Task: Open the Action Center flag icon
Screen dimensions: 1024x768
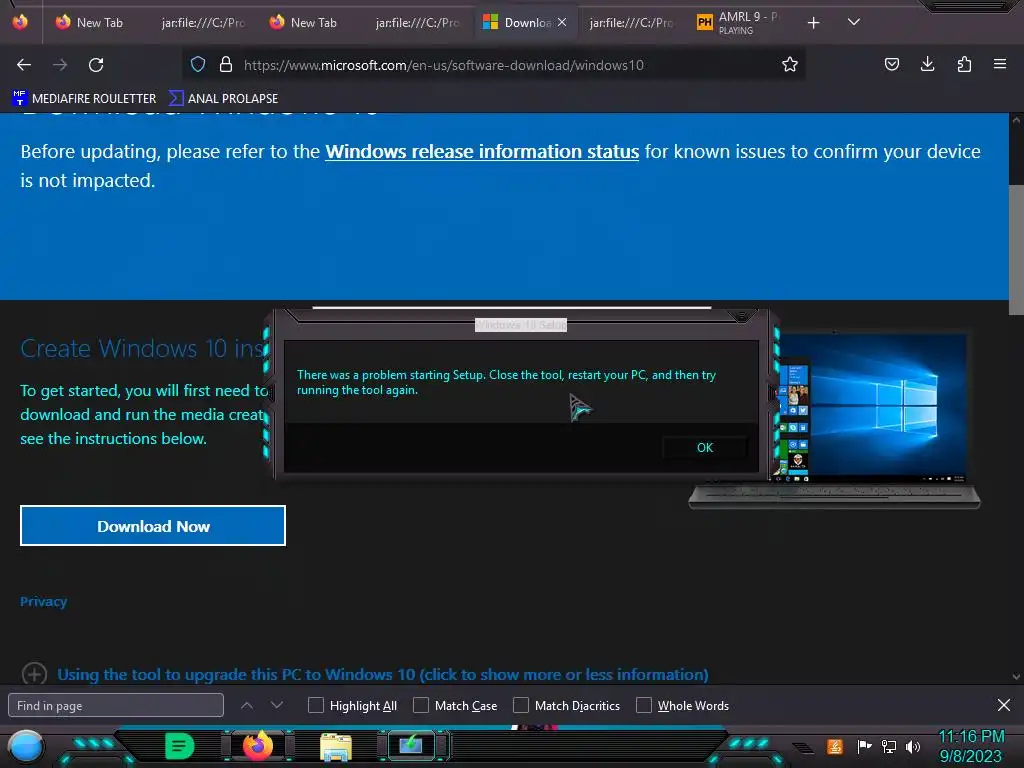Action: click(864, 746)
